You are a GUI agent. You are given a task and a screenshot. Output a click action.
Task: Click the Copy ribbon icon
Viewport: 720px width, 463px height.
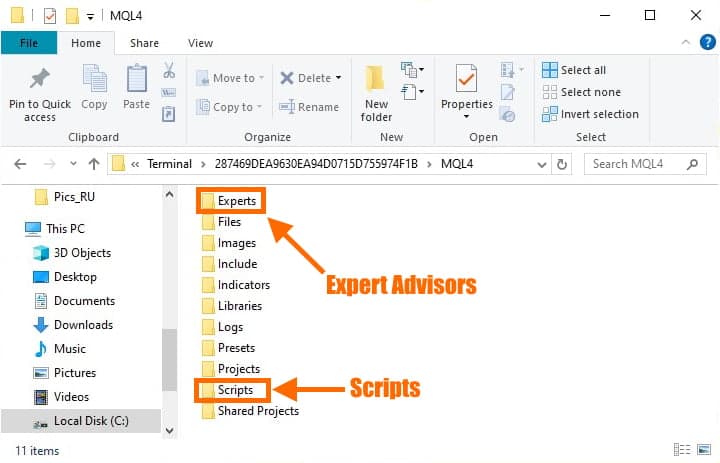point(94,78)
